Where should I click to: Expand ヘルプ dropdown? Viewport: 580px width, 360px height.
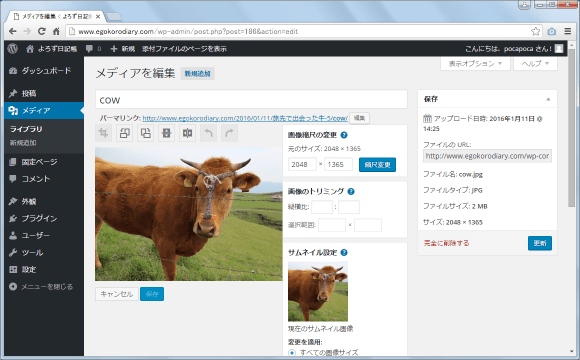point(535,64)
